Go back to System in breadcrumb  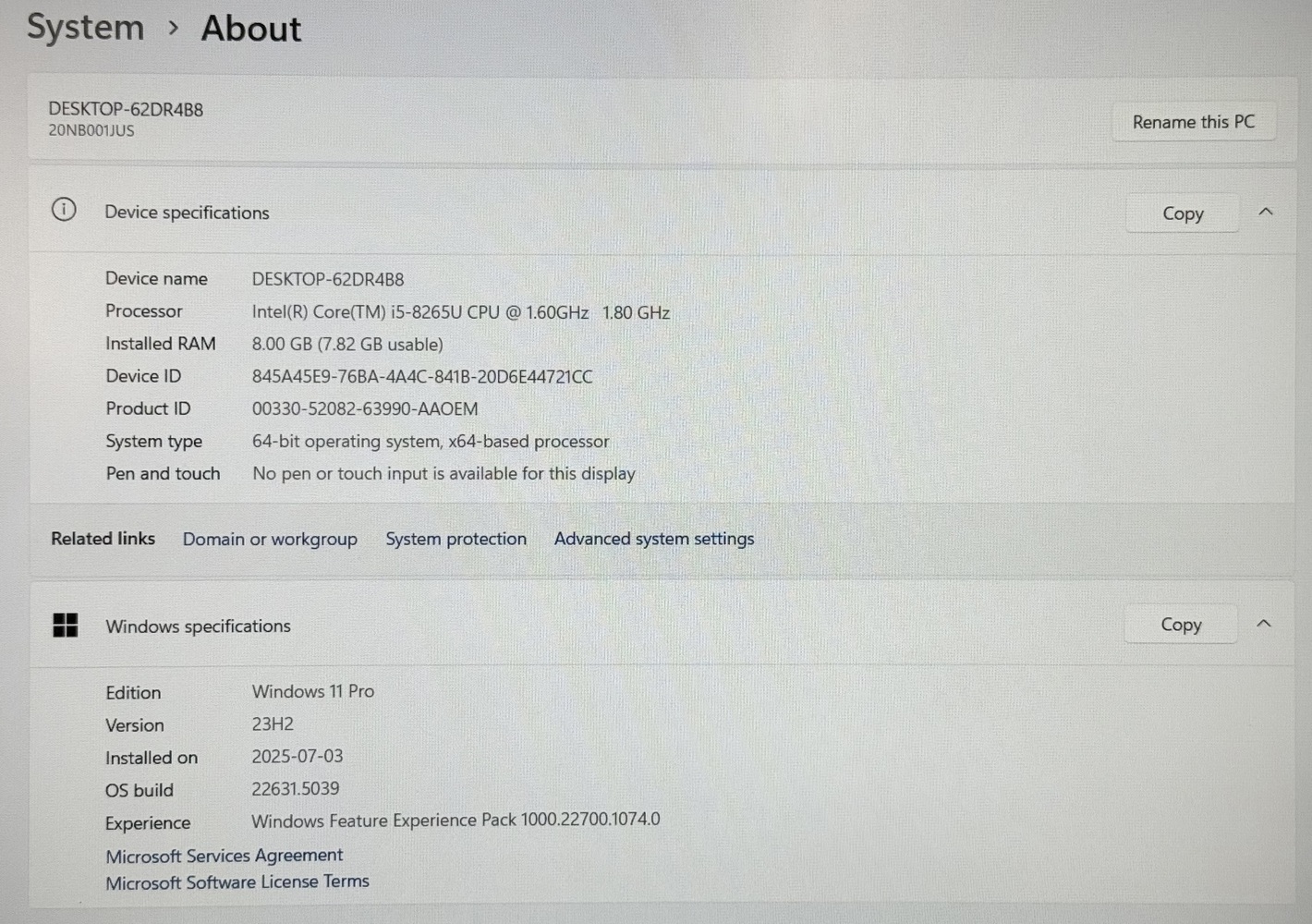click(85, 28)
